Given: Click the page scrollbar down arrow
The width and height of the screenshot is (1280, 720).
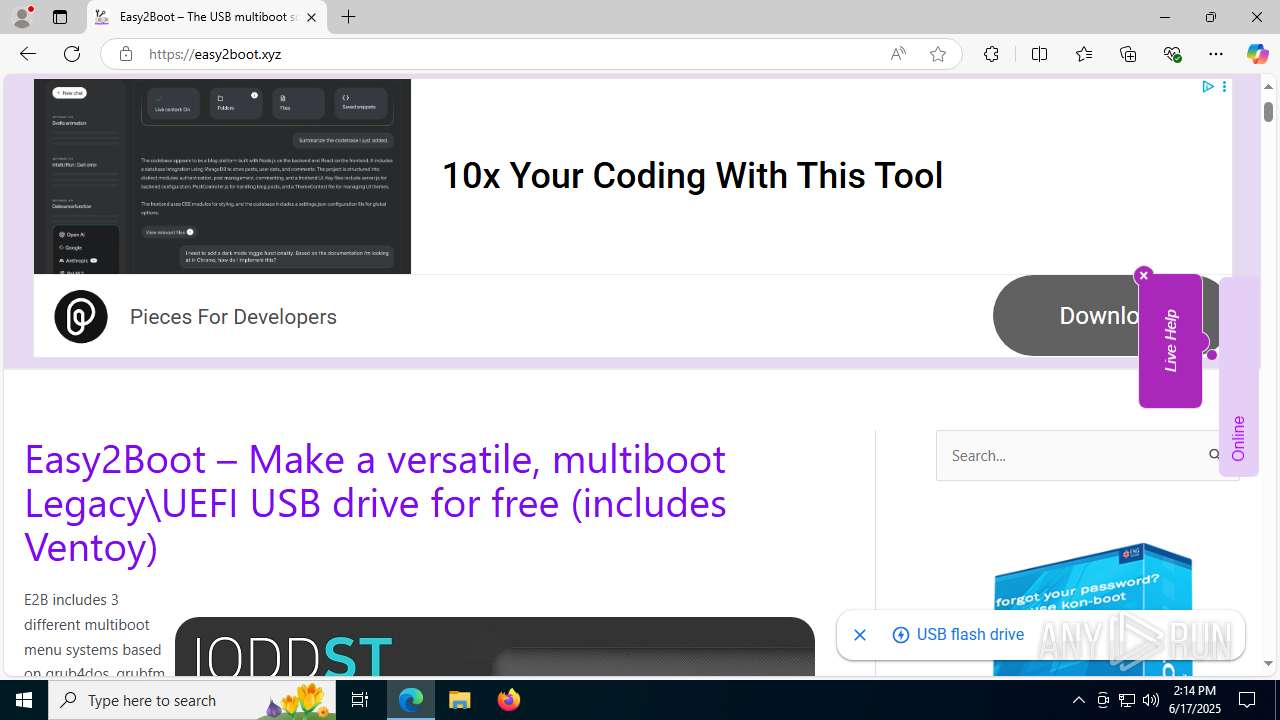Looking at the screenshot, I should tap(1268, 663).
